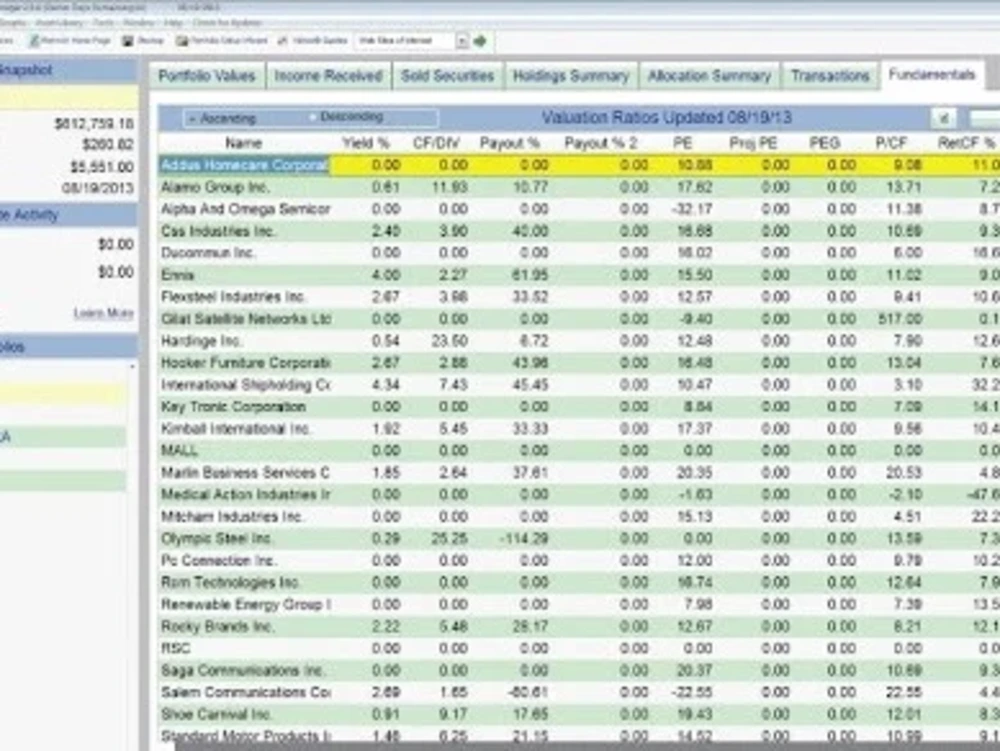Select the Ducommun Inc. row
Image resolution: width=1000 pixels, height=751 pixels.
(579, 253)
